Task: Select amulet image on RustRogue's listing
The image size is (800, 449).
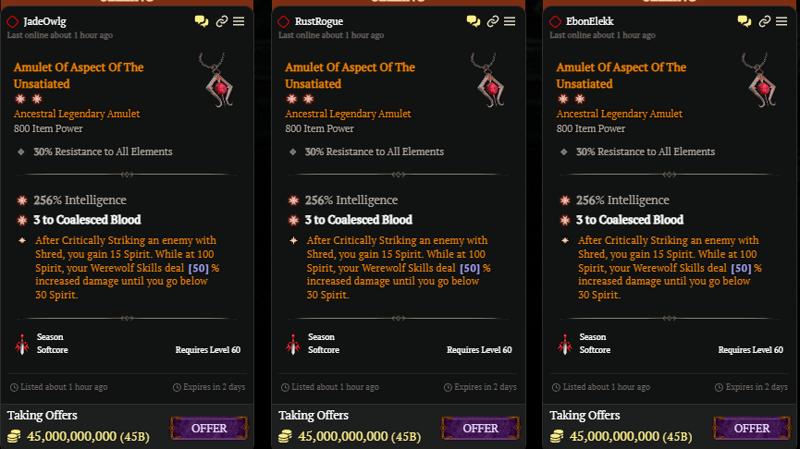Action: pos(489,80)
